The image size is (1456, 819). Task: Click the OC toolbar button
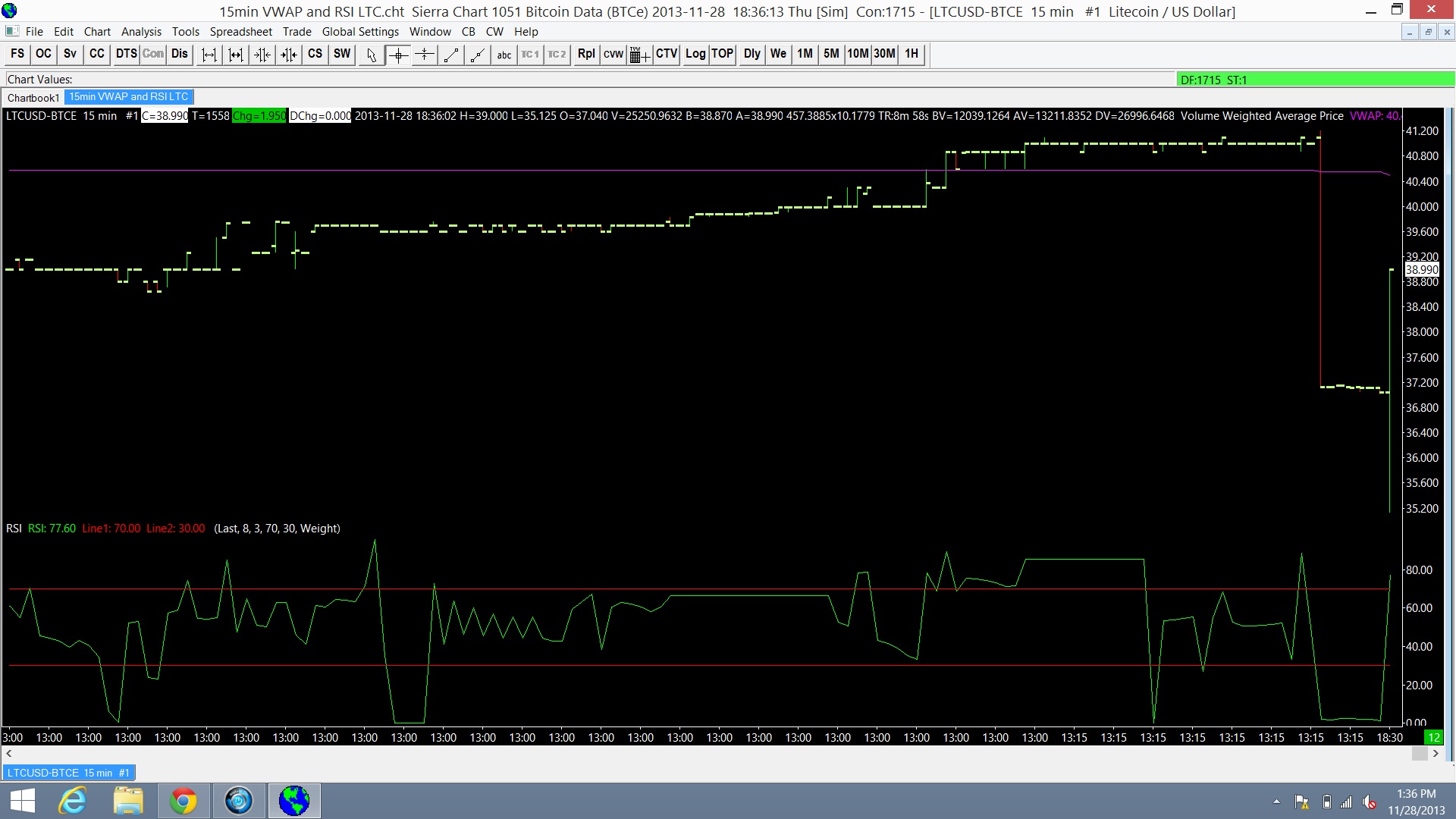tap(44, 54)
